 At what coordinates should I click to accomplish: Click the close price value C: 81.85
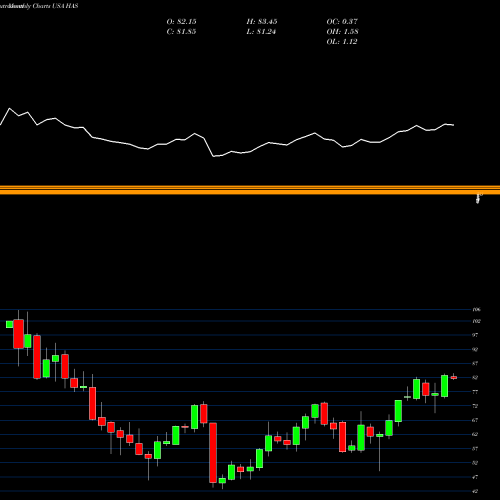(x=181, y=32)
